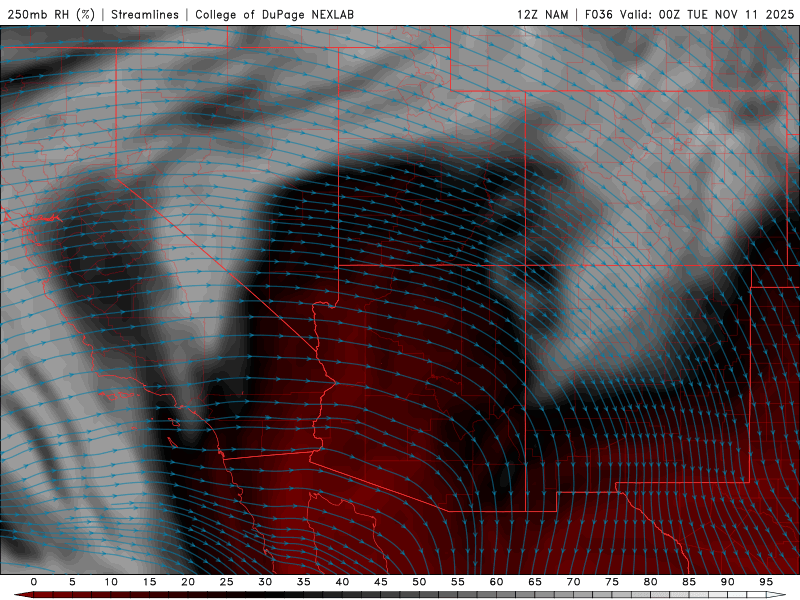Click the colorbar label "95"
The height and width of the screenshot is (600, 800).
(x=766, y=582)
